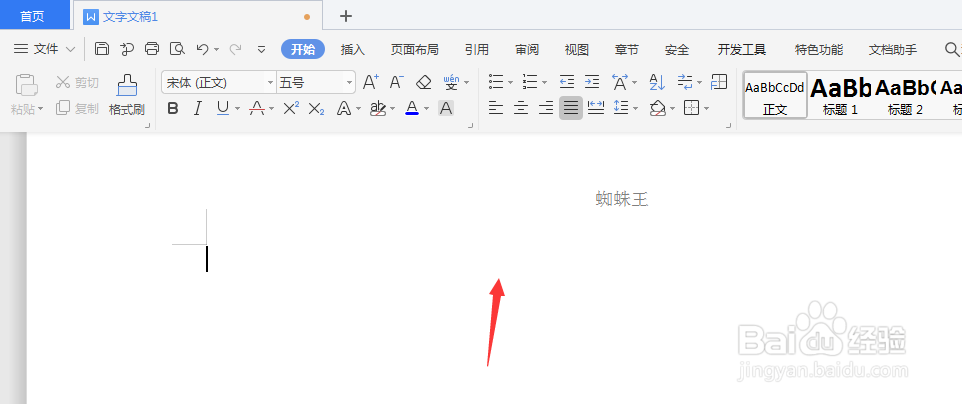
Task: Toggle text highlight pen
Action: [x=378, y=109]
